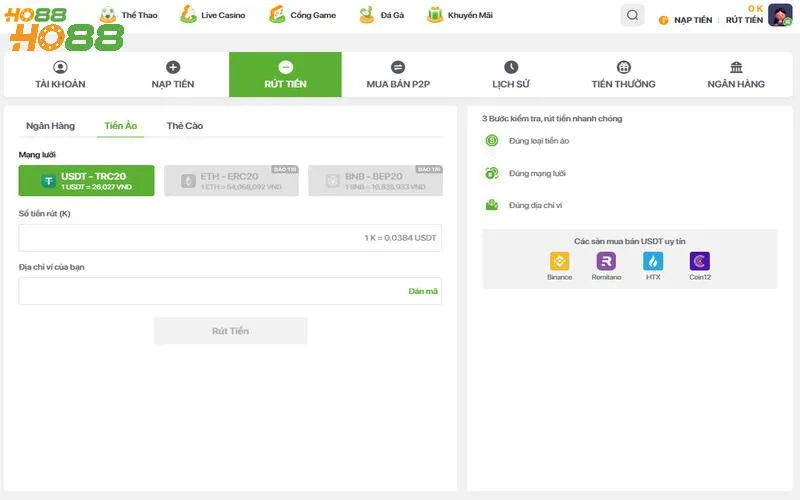Switch to the TÀI KHOẢN tab

pos(60,74)
